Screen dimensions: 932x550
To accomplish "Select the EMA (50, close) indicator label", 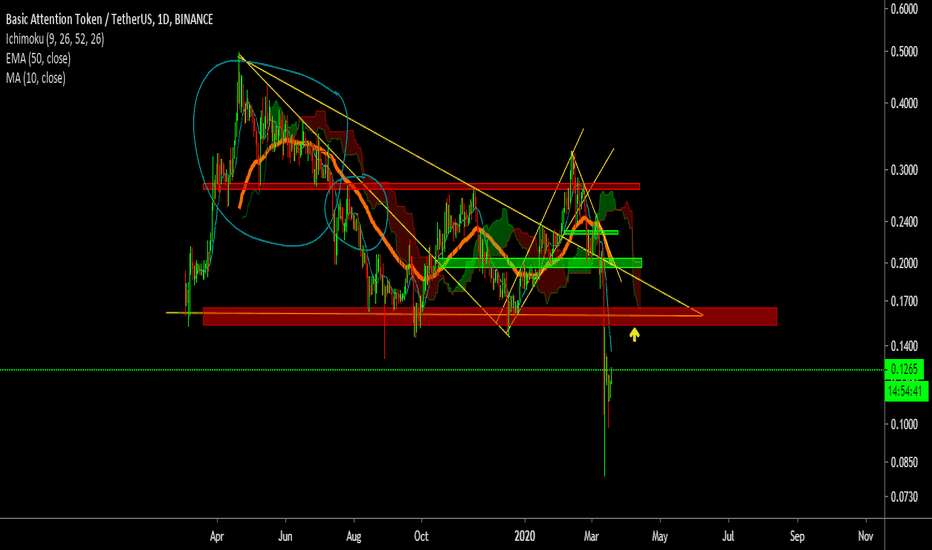I will click(38, 58).
